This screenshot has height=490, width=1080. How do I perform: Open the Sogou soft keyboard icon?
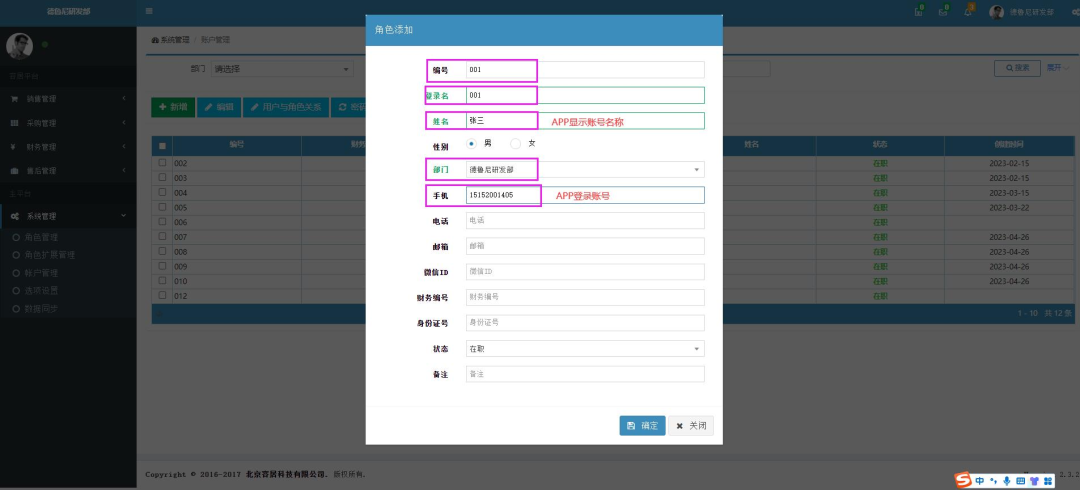[1020, 480]
